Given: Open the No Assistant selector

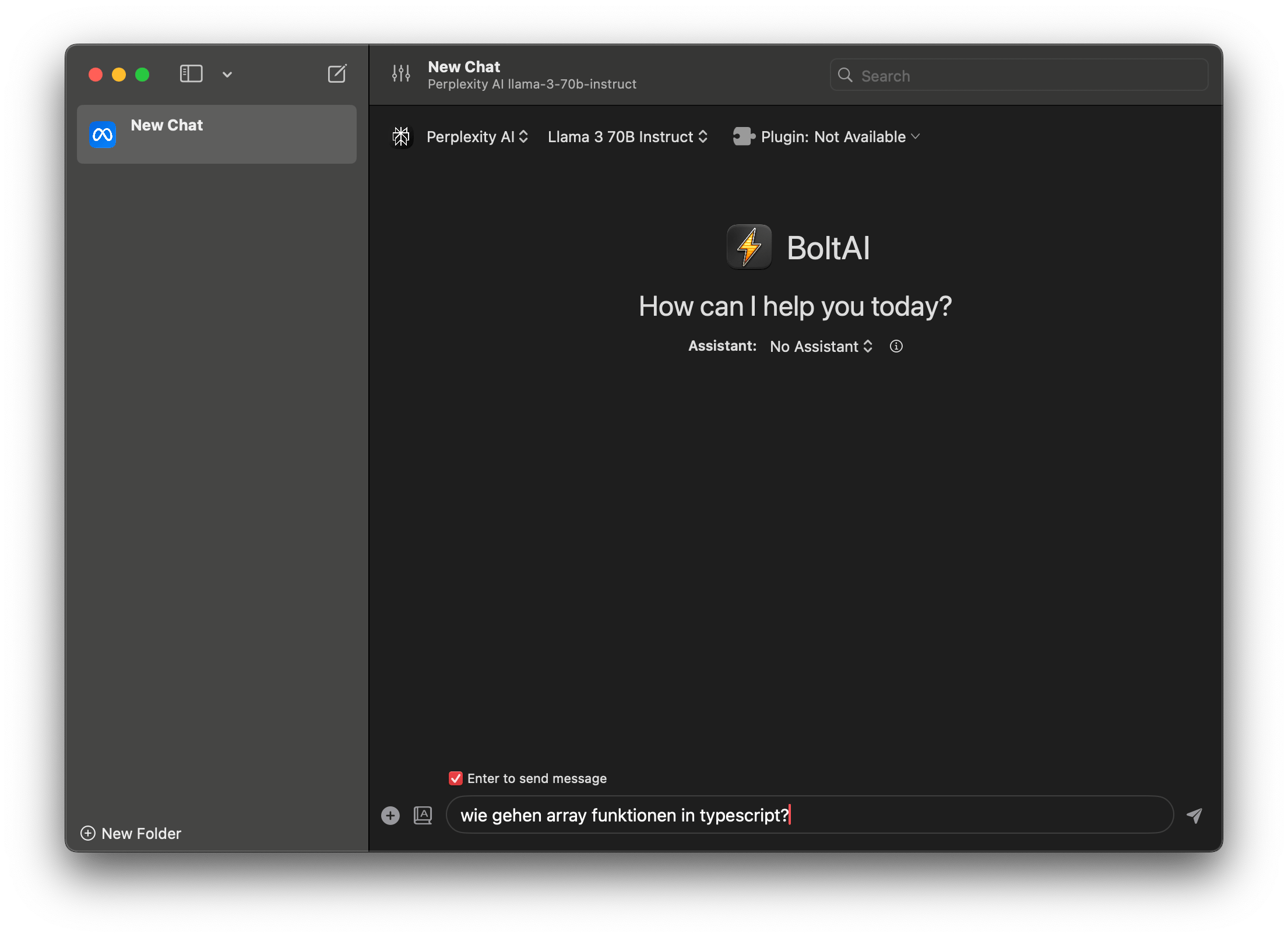Looking at the screenshot, I should point(821,347).
